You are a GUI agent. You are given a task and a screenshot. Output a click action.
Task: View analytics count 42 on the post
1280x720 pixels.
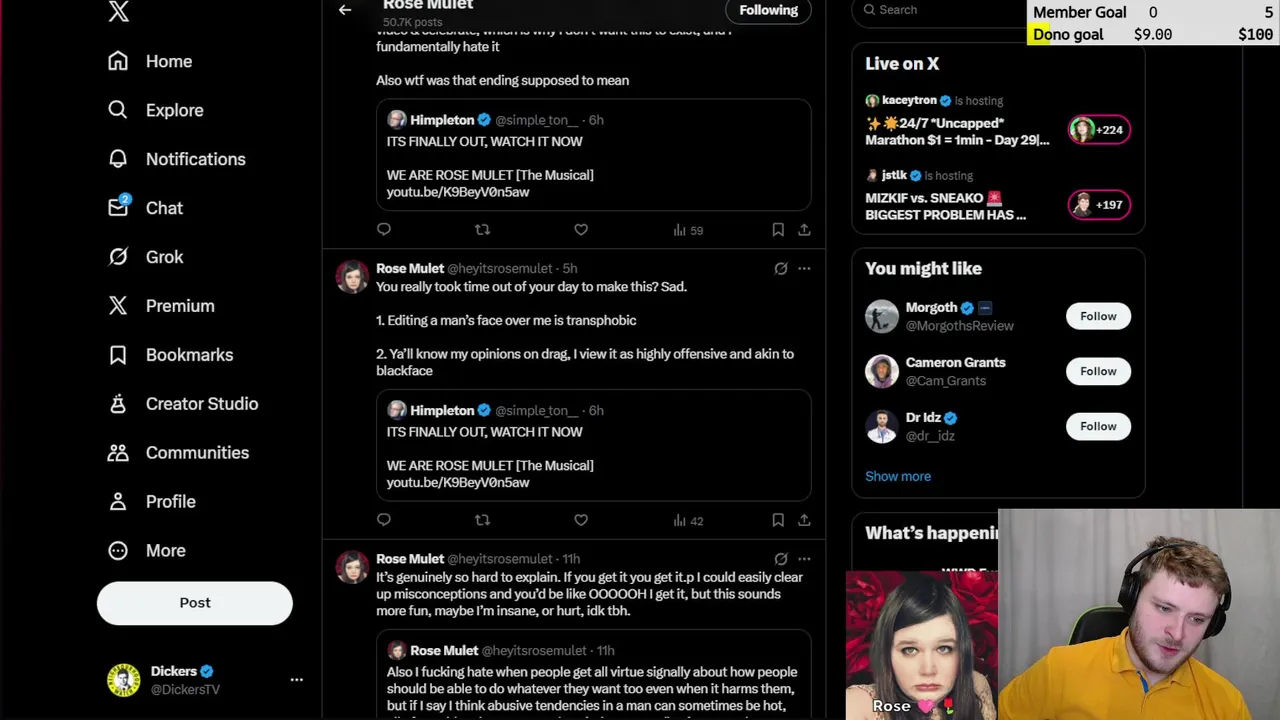coord(688,520)
